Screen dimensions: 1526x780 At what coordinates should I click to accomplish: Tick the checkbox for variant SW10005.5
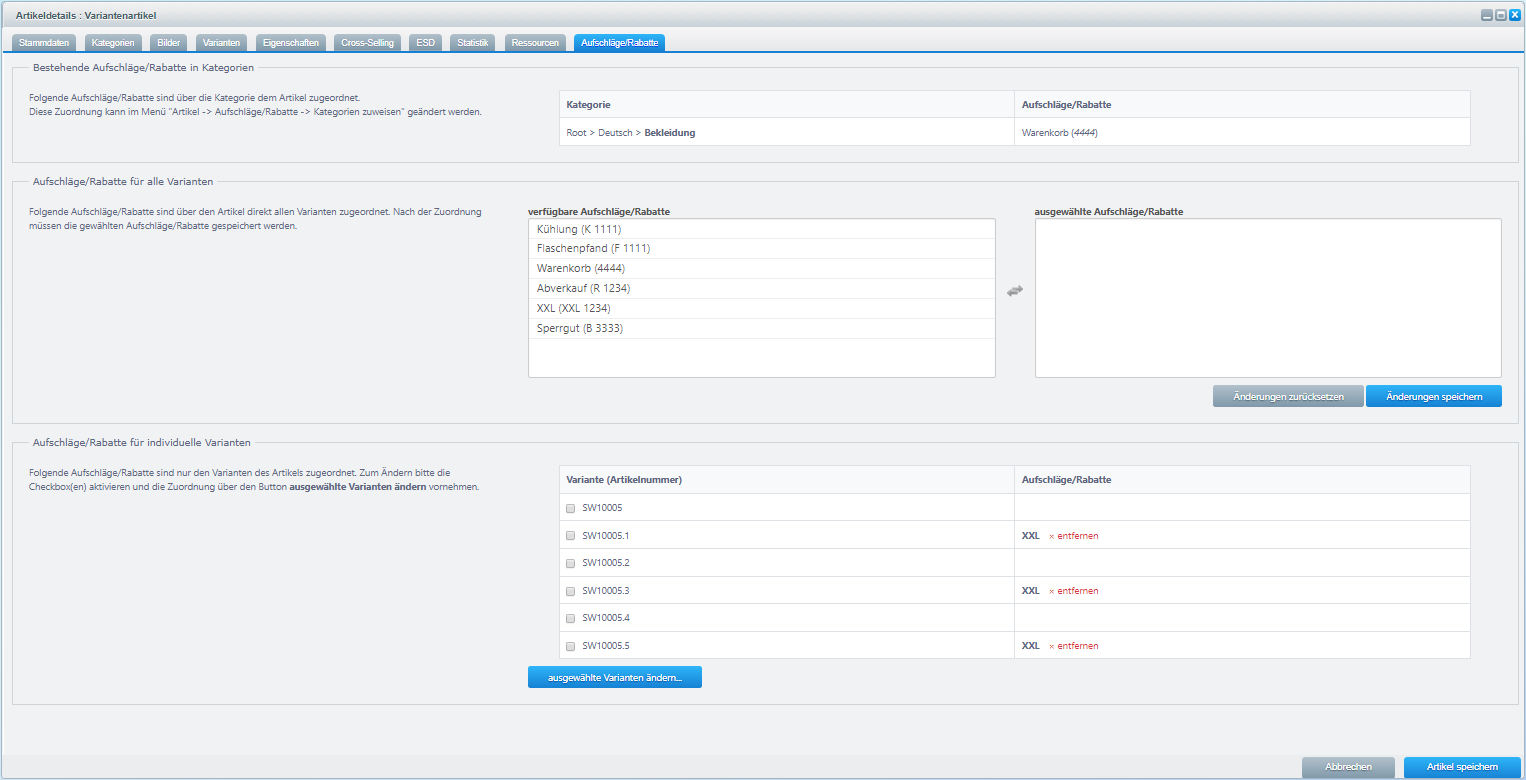(x=571, y=646)
